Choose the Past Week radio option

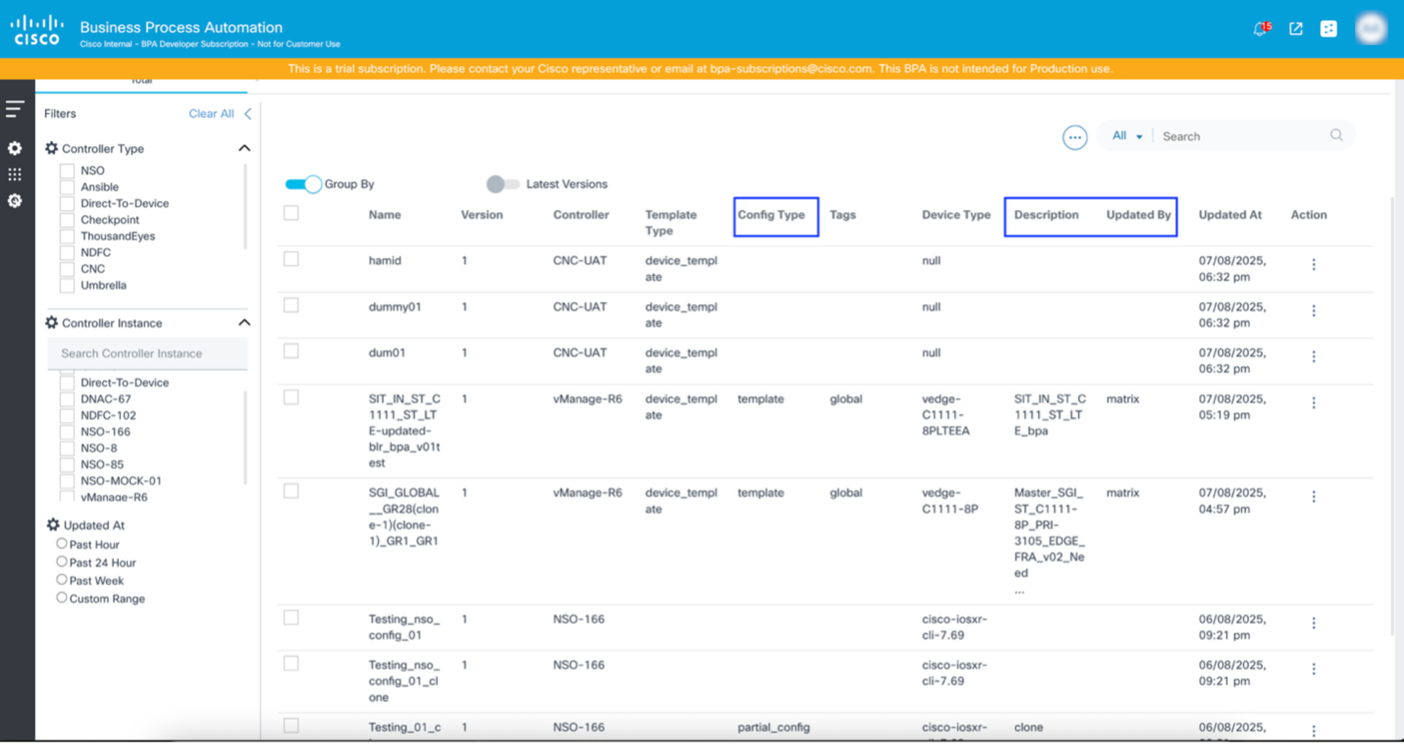62,580
